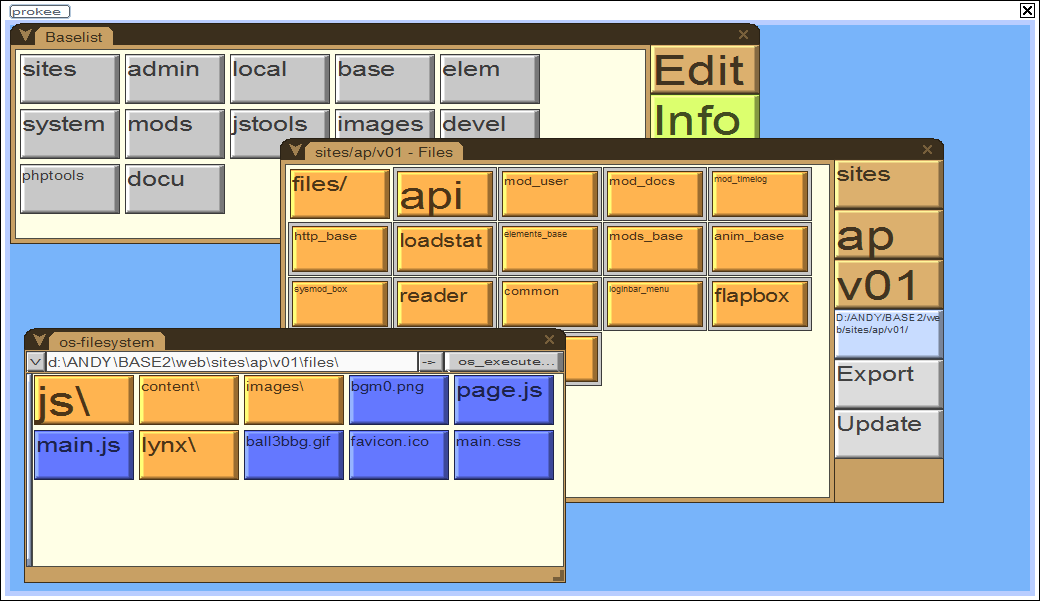
Task: Open the favicon.ico file tile
Action: [x=398, y=455]
